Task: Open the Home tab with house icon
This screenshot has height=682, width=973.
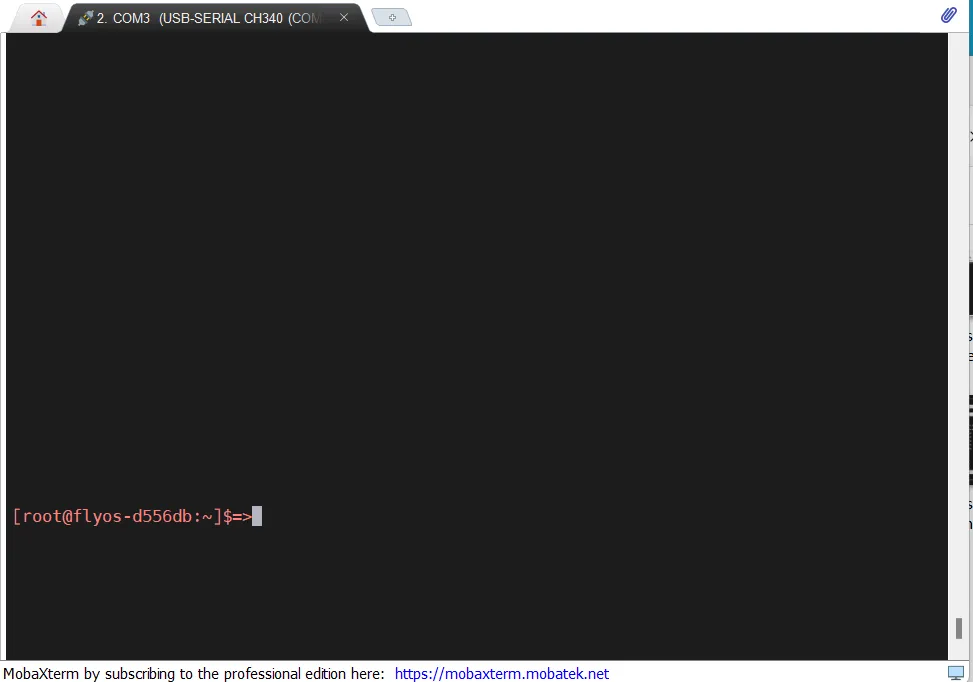Action: 39,17
